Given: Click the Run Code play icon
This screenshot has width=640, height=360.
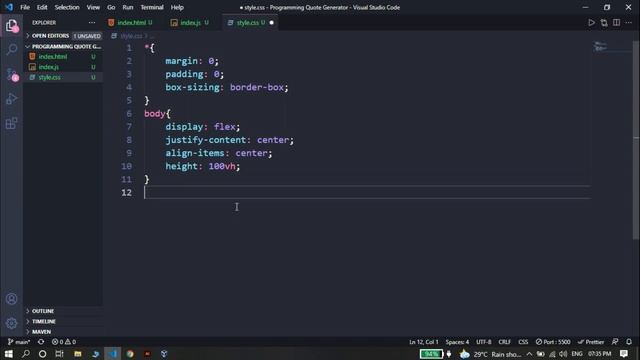Looking at the screenshot, I should [591, 23].
